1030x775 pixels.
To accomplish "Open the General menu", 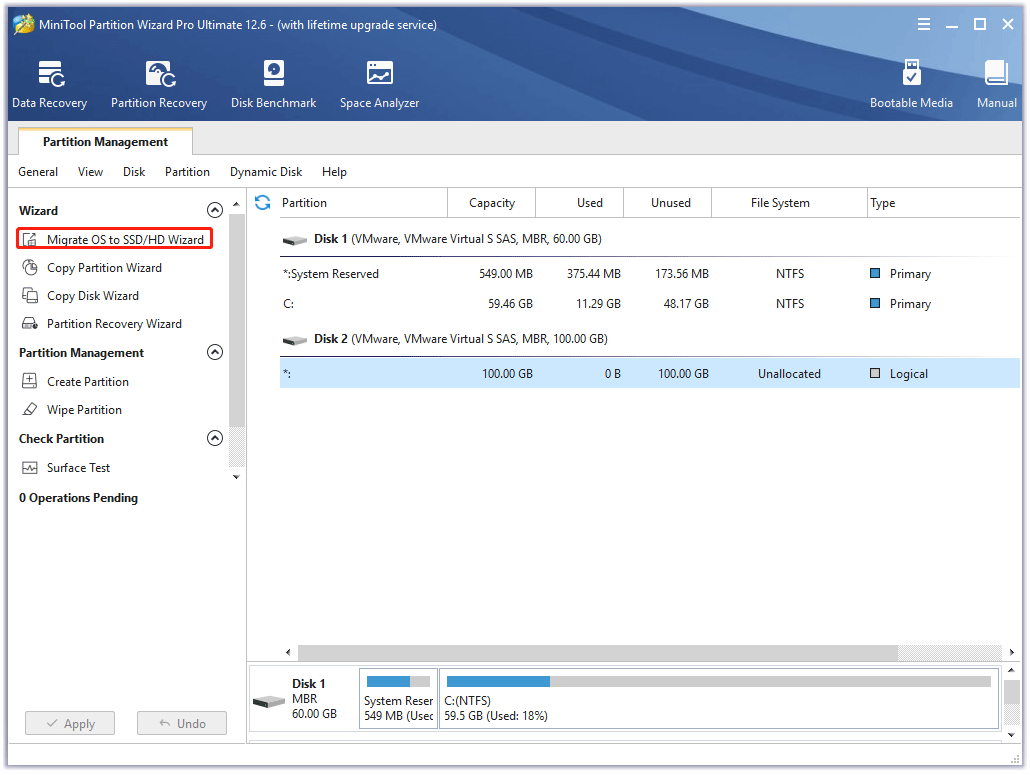I will 38,171.
